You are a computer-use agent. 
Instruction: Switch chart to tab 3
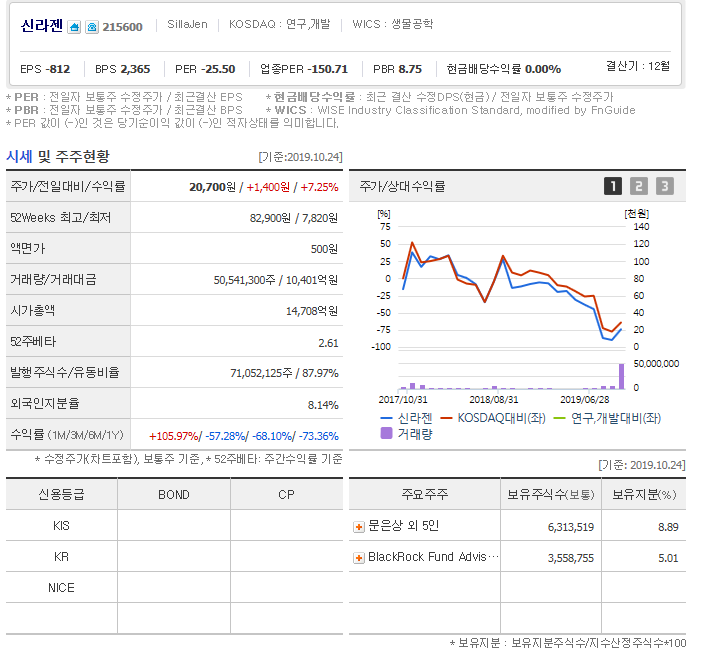click(665, 186)
